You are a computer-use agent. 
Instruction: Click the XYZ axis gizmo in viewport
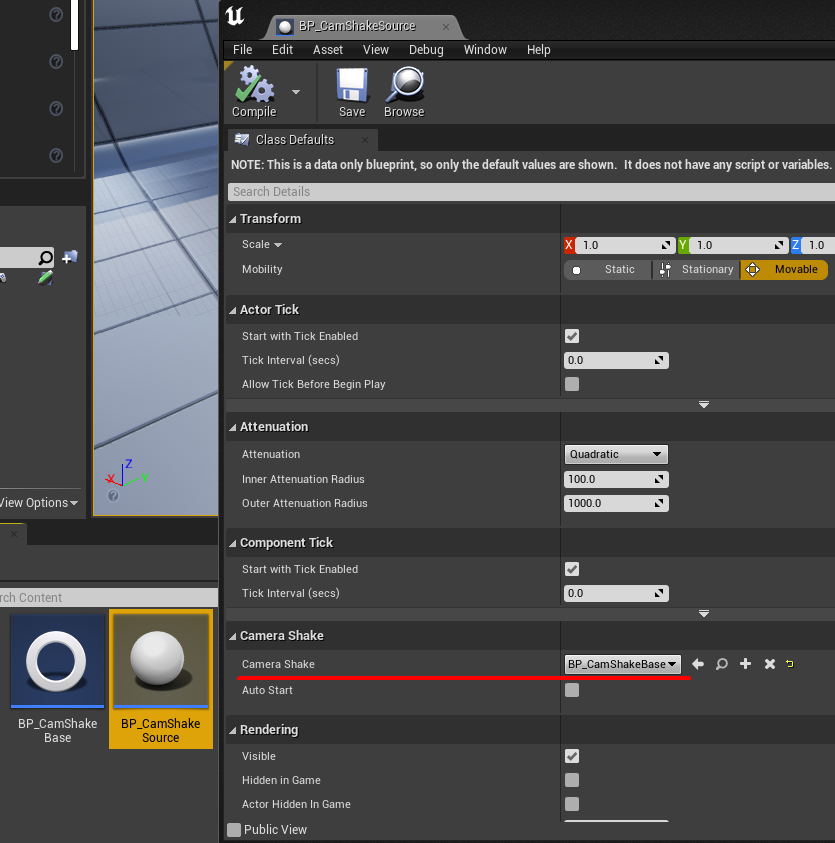[x=126, y=473]
